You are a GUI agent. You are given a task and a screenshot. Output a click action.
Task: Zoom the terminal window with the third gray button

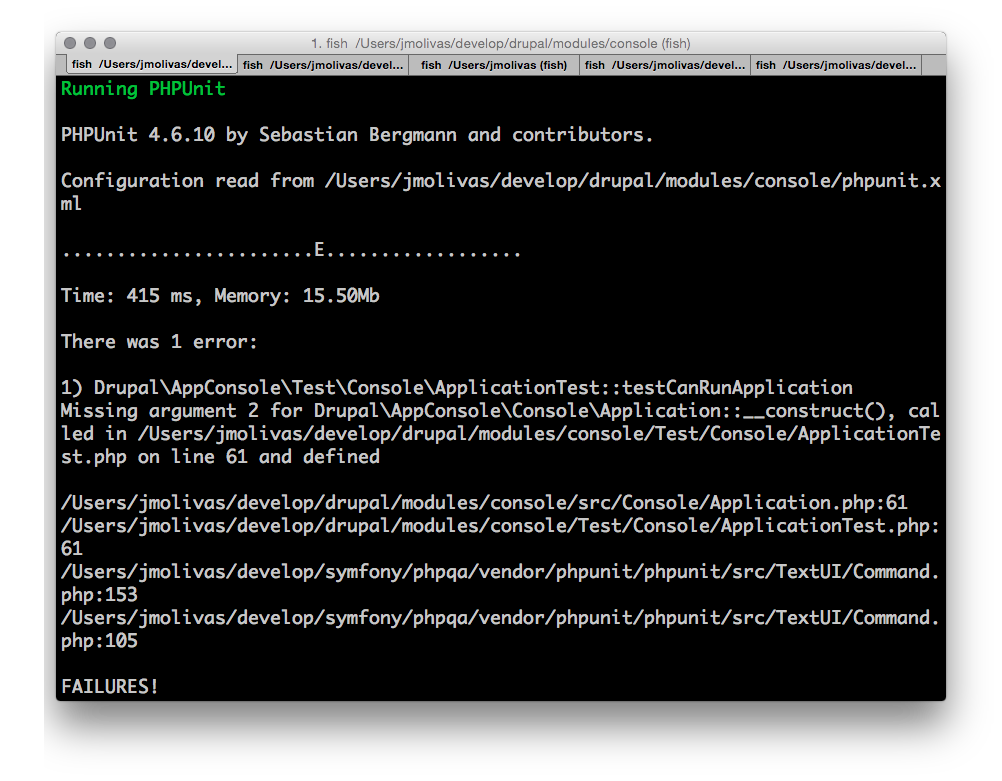110,43
